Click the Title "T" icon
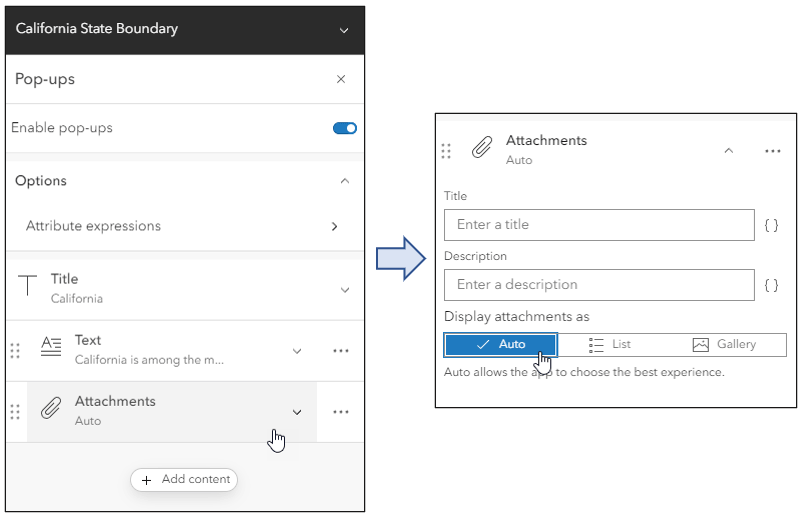The height and width of the screenshot is (514, 799). click(28, 288)
